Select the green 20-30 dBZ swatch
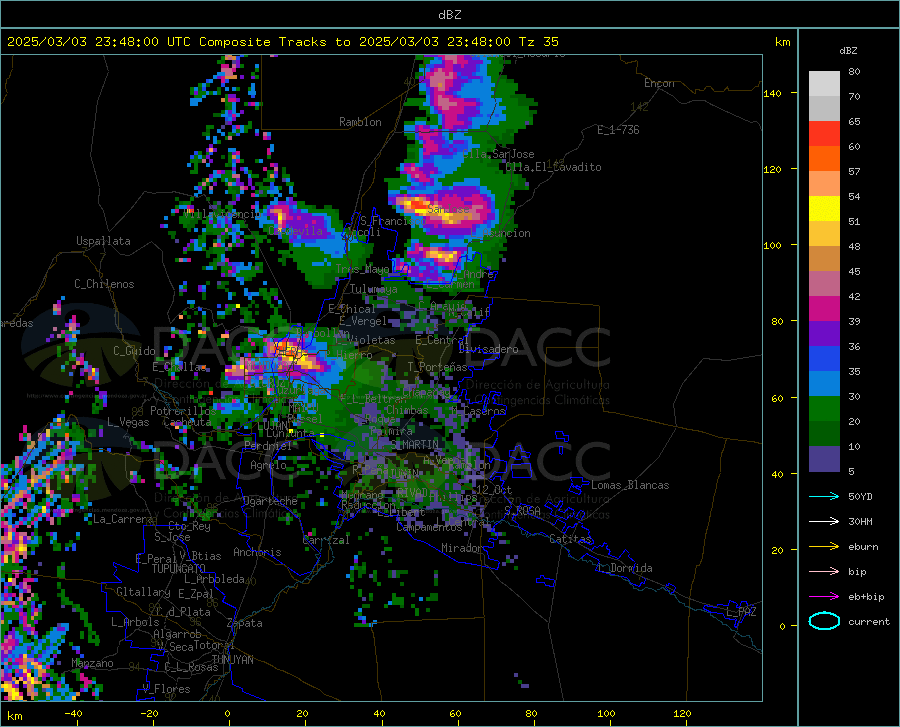 [x=824, y=409]
